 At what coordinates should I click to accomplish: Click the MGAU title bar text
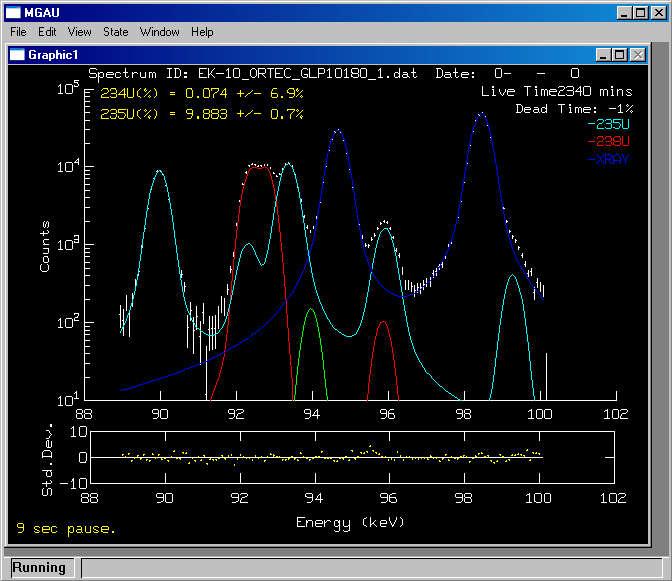pos(42,13)
